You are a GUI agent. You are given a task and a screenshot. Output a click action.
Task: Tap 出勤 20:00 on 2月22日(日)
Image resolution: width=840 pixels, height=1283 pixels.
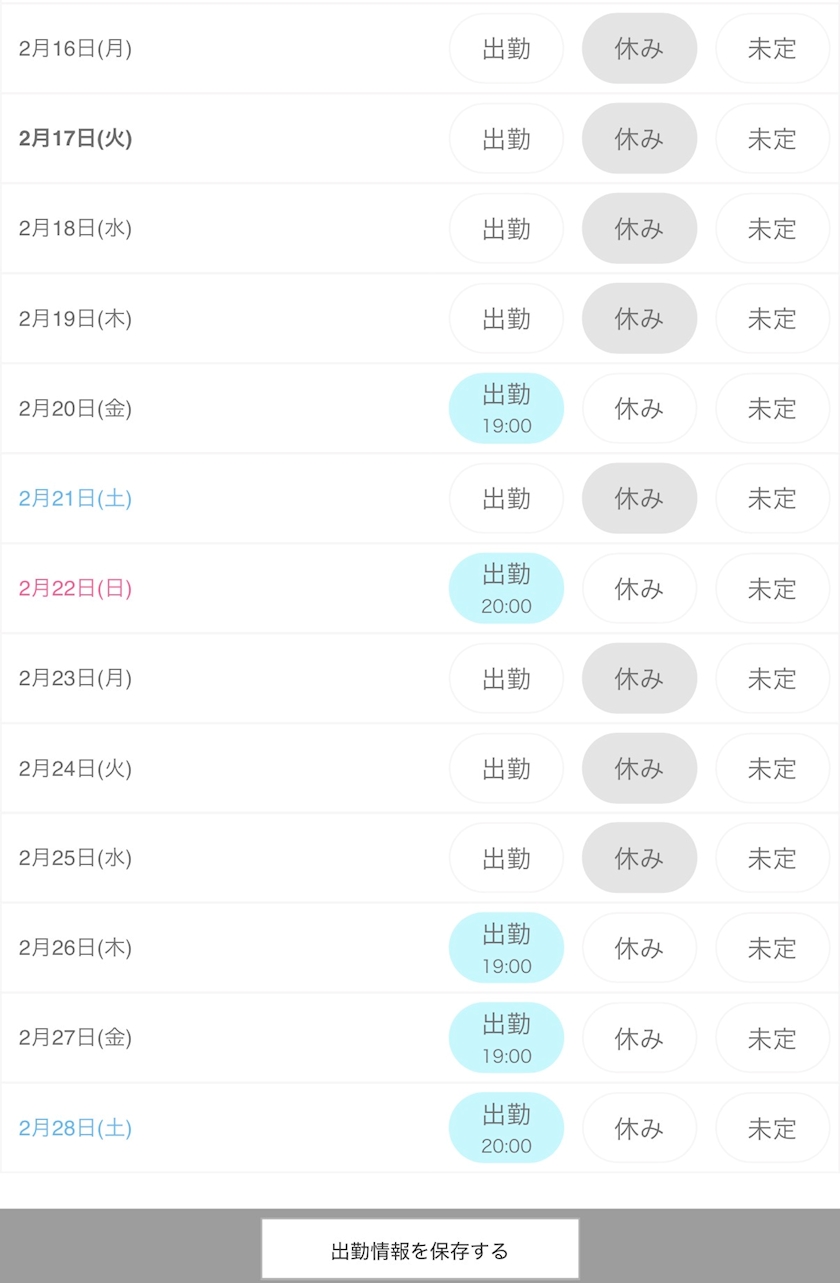[x=506, y=588]
